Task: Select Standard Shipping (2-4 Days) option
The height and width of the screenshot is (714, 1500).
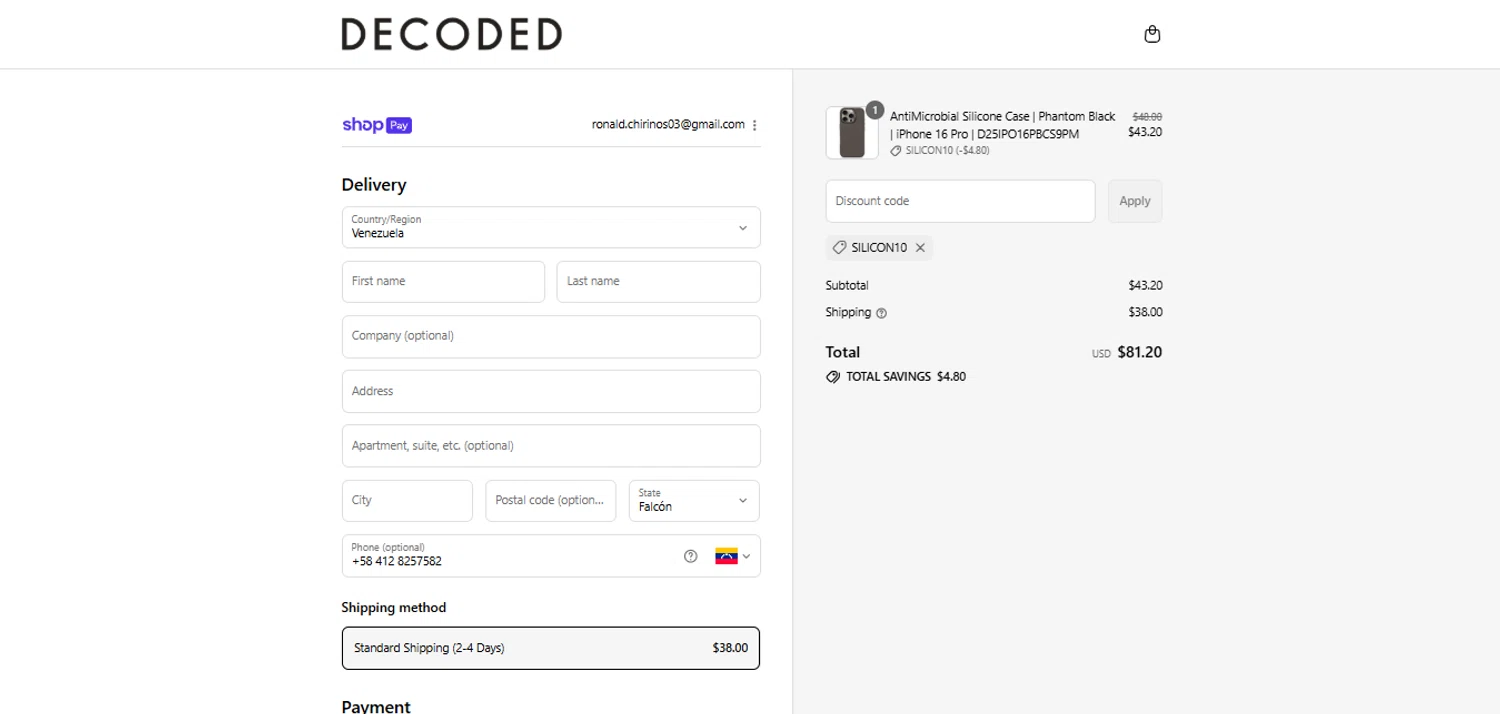Action: click(x=551, y=648)
